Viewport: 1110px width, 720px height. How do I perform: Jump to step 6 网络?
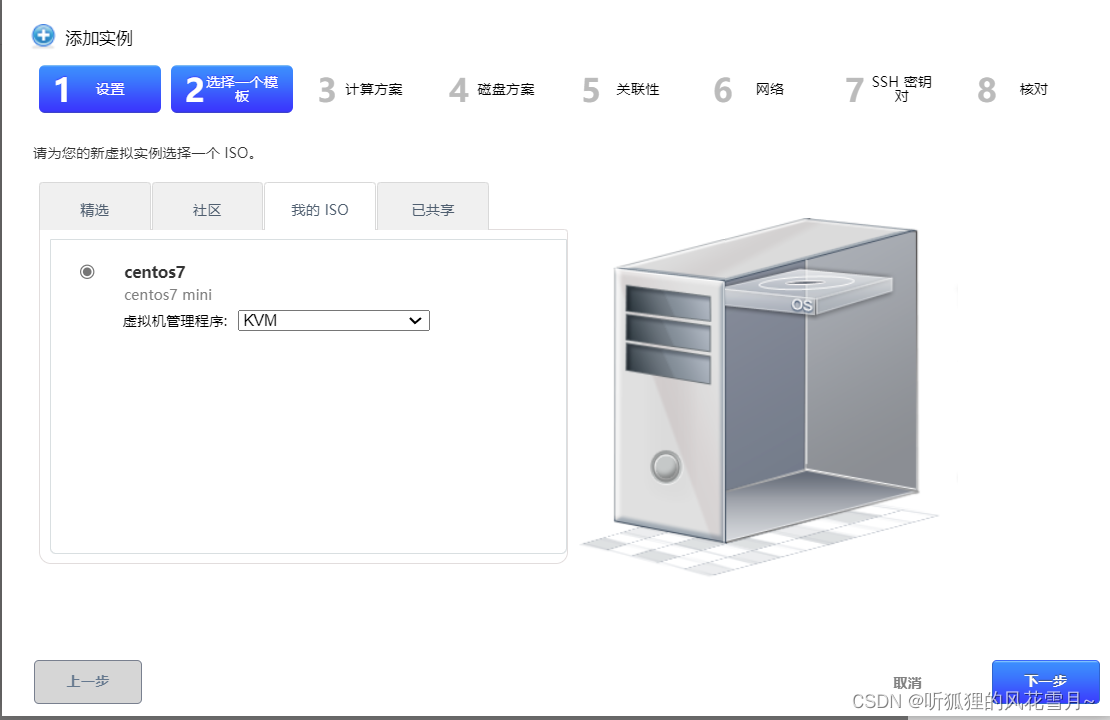[750, 90]
